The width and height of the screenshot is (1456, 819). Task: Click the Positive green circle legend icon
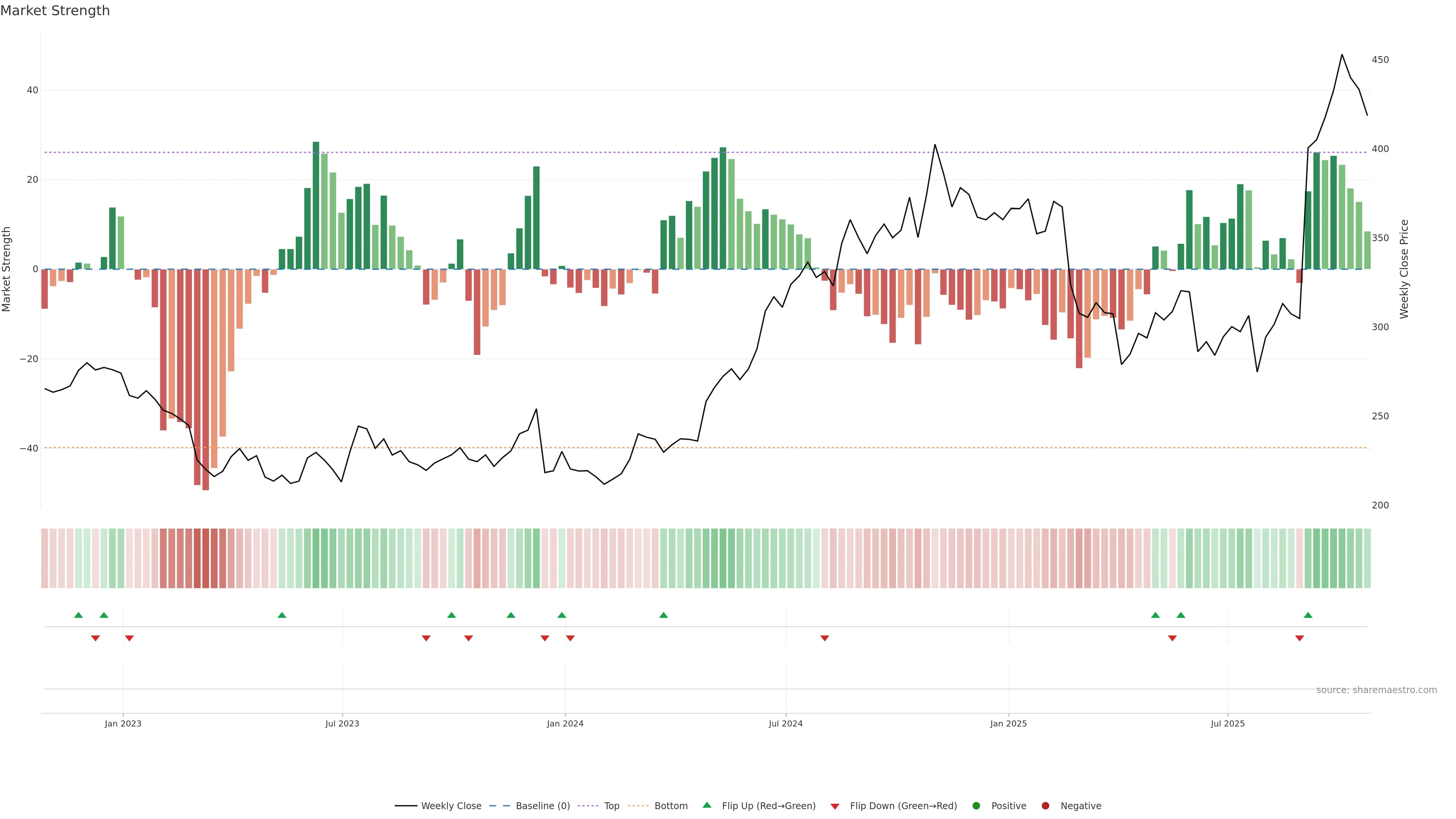pyautogui.click(x=976, y=806)
